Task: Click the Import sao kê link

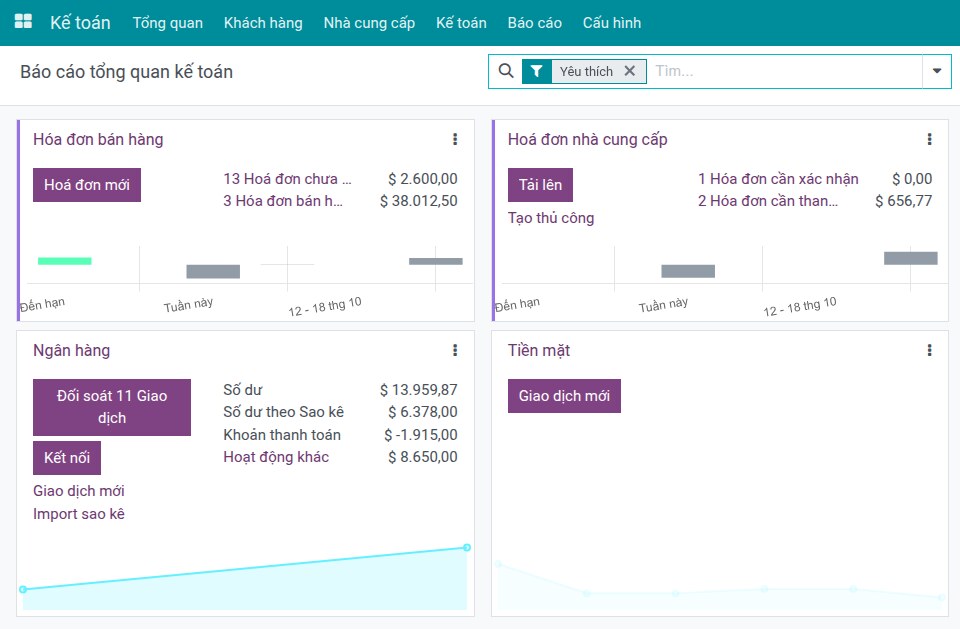Action: point(79,514)
